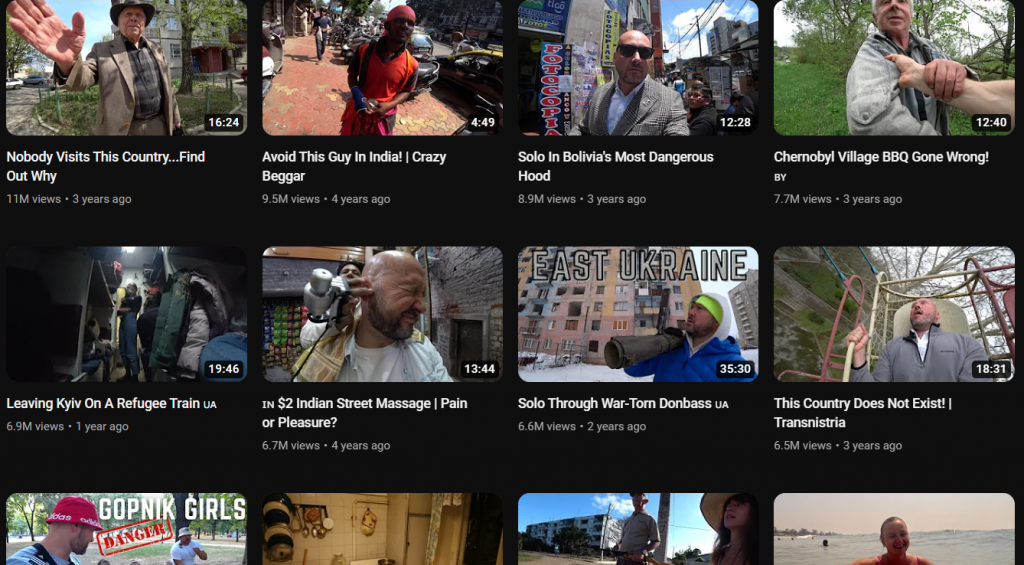Select the thumbnail with the straw-hat woman
Image resolution: width=1024 pixels, height=565 pixels.
click(x=637, y=529)
